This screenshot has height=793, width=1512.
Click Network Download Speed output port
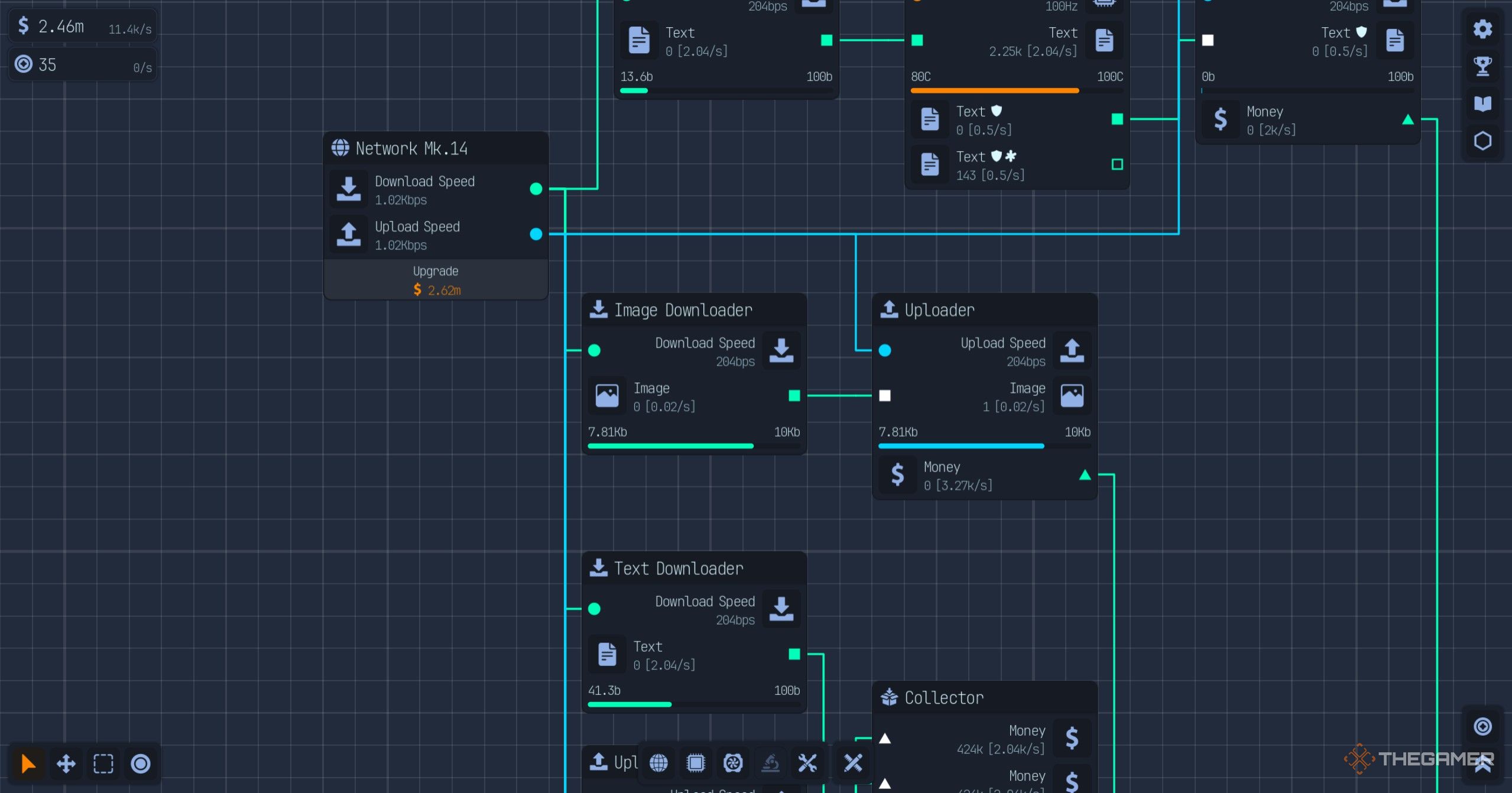click(536, 189)
